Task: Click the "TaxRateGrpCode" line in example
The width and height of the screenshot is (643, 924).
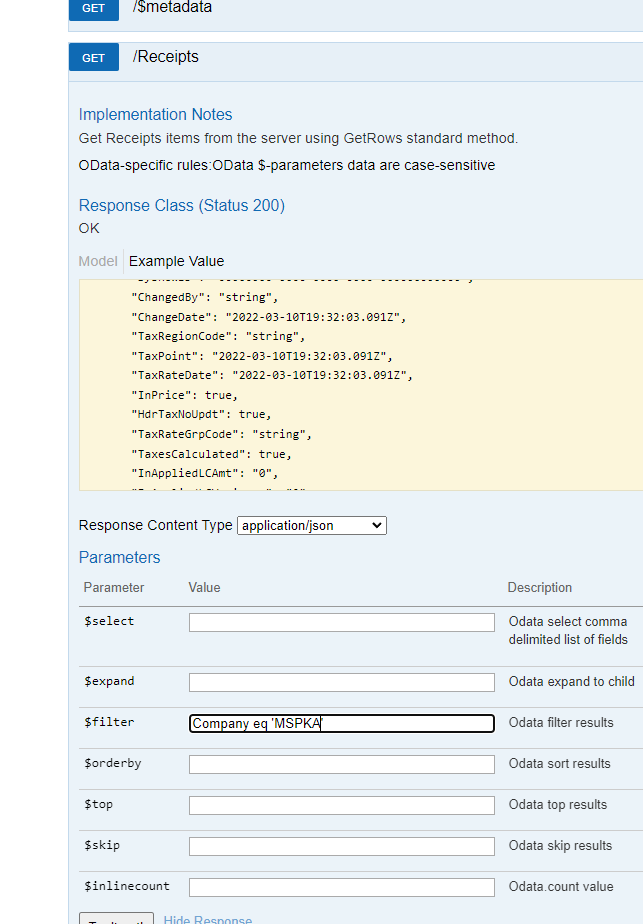Action: pyautogui.click(x=222, y=434)
